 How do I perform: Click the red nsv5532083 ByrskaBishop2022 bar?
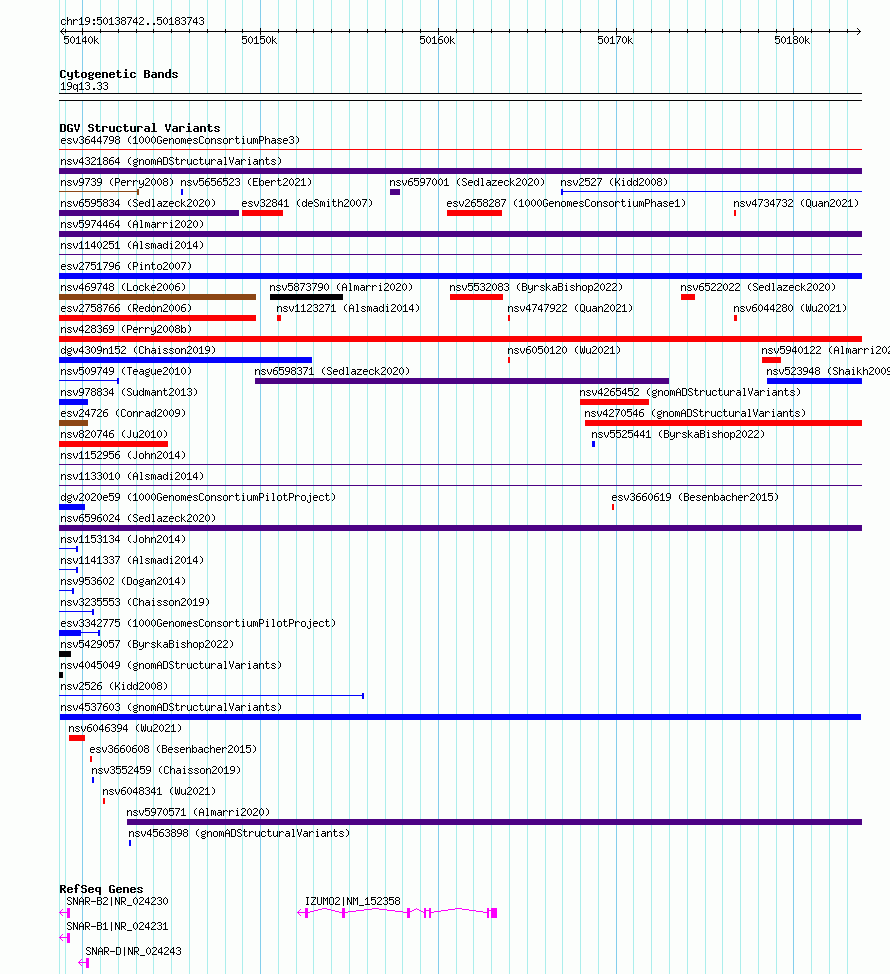[x=476, y=297]
